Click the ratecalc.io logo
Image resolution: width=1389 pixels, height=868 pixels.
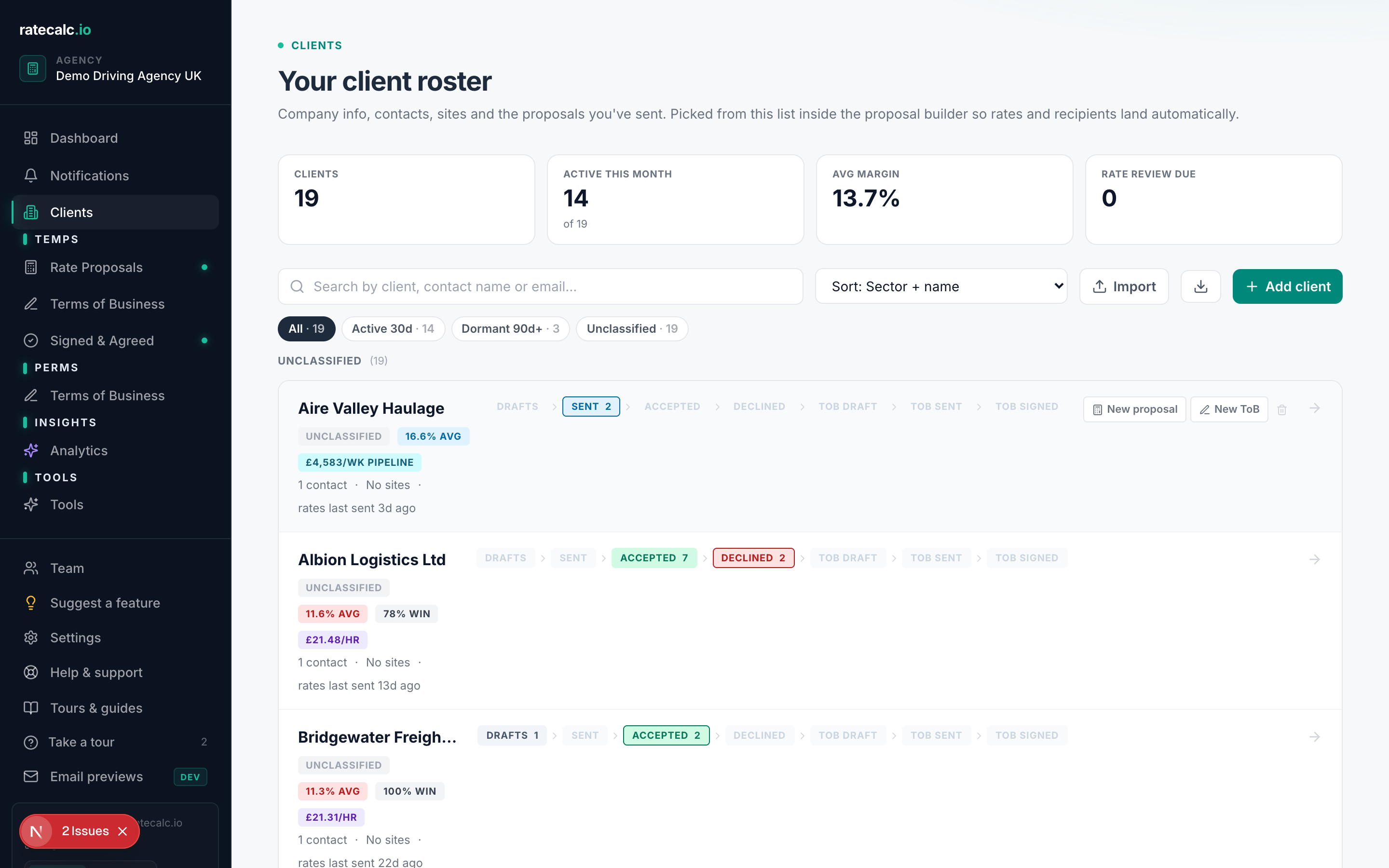[x=55, y=30]
